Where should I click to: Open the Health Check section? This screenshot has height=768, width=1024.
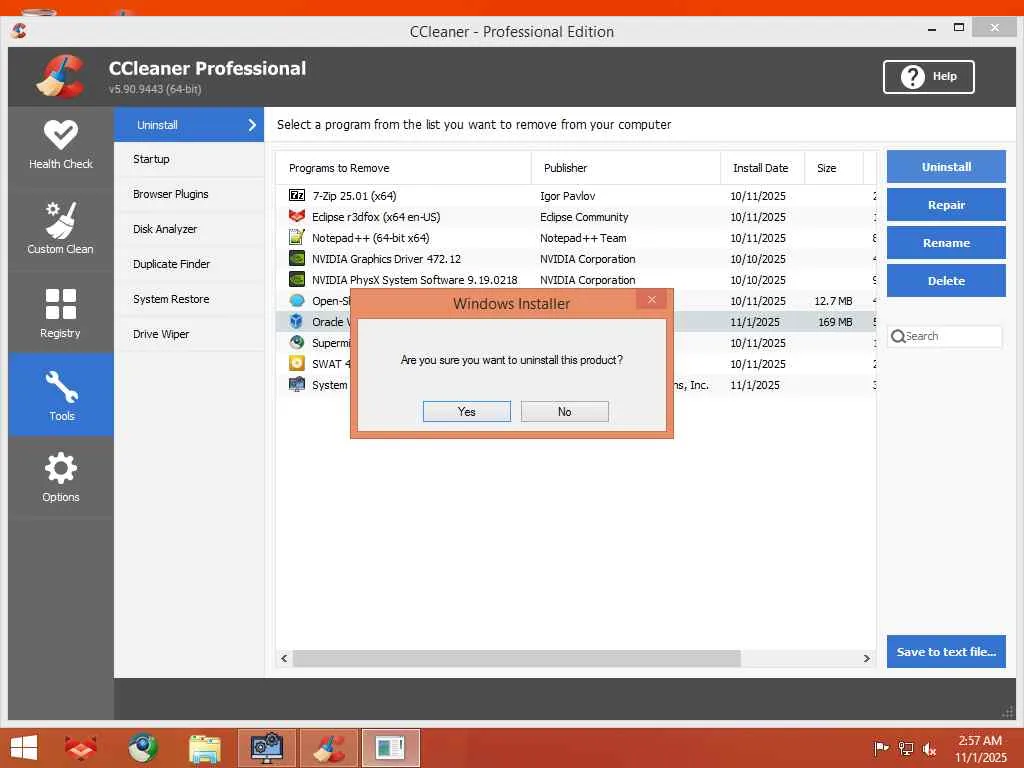pos(61,146)
